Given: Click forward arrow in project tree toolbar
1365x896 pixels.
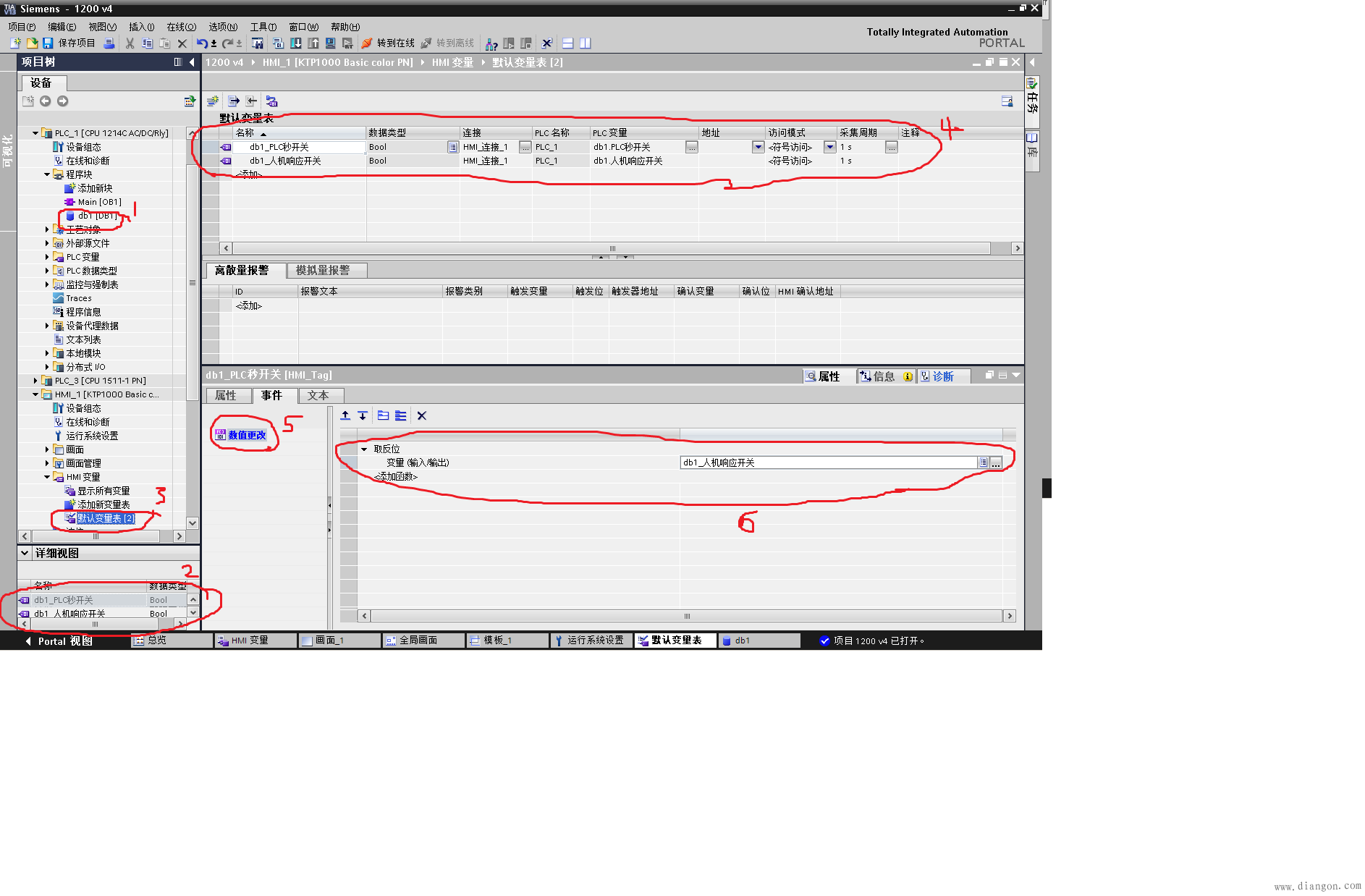Looking at the screenshot, I should pos(63,101).
